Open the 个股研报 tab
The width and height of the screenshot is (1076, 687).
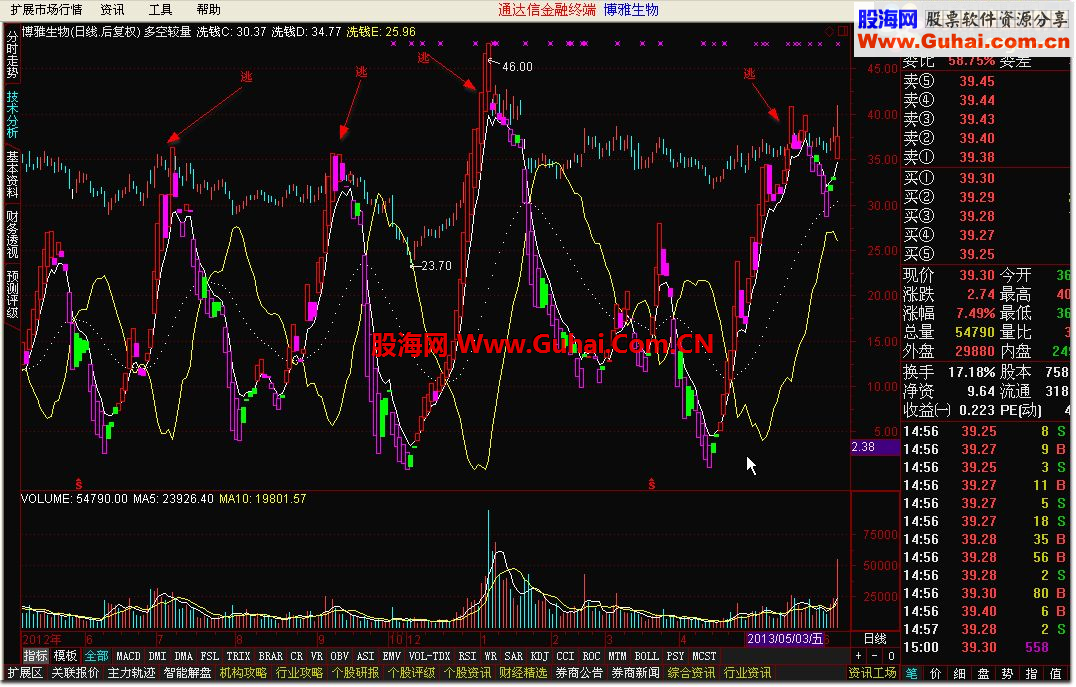(355, 673)
